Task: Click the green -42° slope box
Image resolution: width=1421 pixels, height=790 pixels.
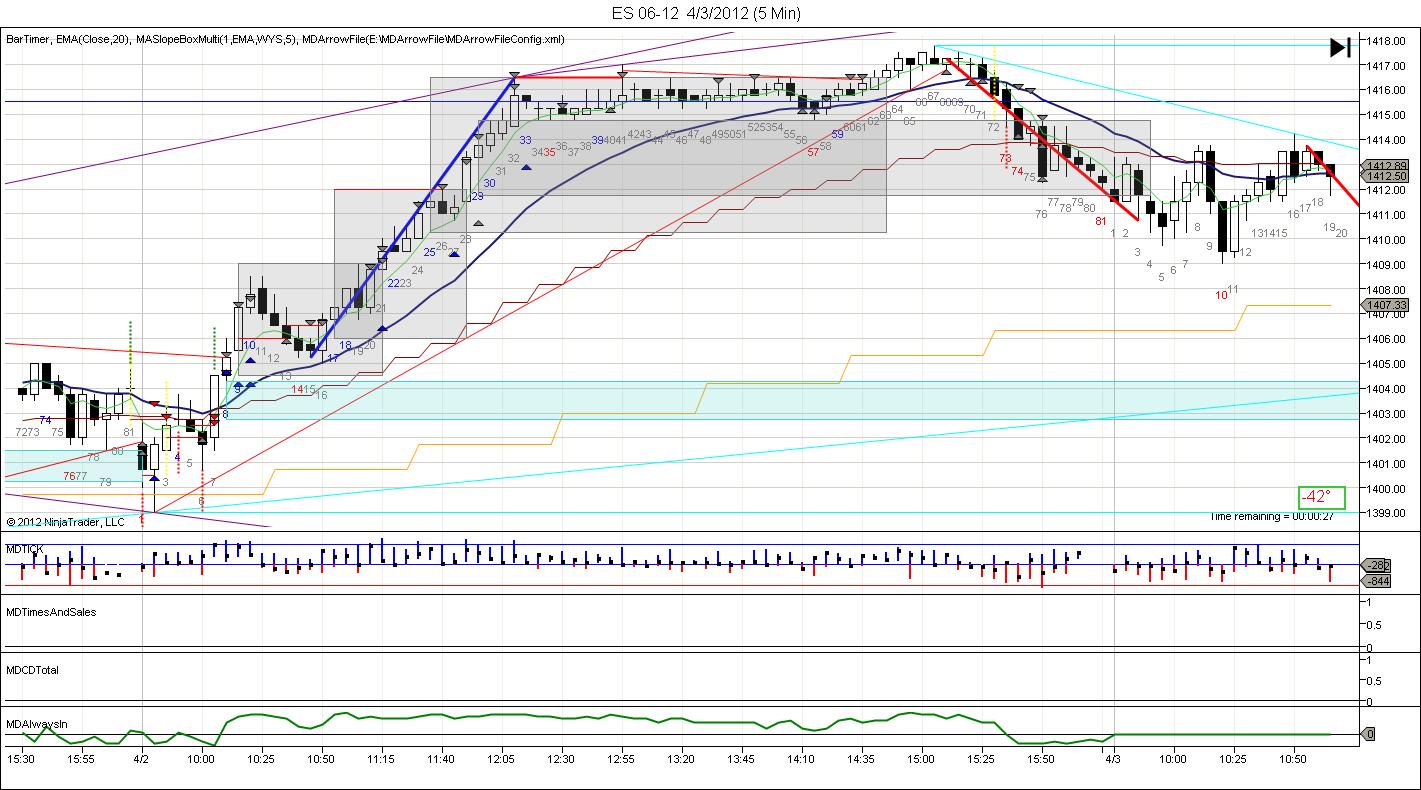Action: (x=1322, y=497)
